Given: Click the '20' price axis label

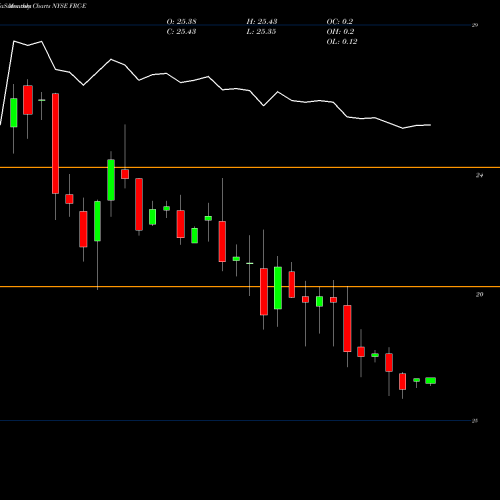Looking at the screenshot, I should [479, 294].
